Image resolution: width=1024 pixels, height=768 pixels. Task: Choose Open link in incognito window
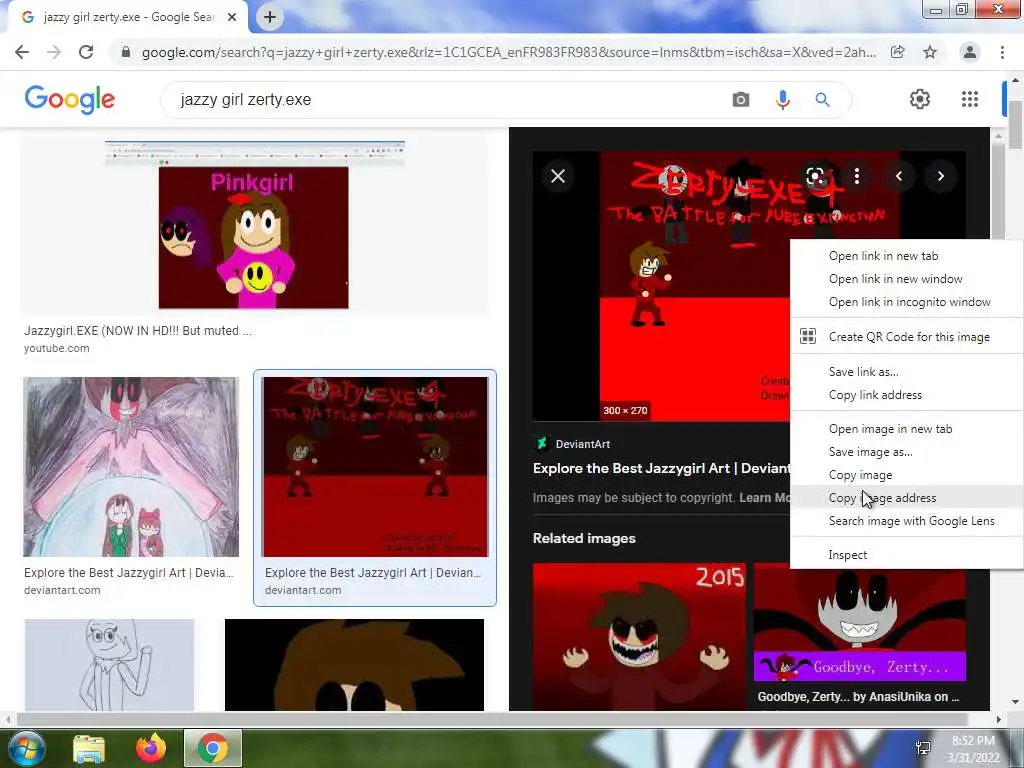(906, 302)
